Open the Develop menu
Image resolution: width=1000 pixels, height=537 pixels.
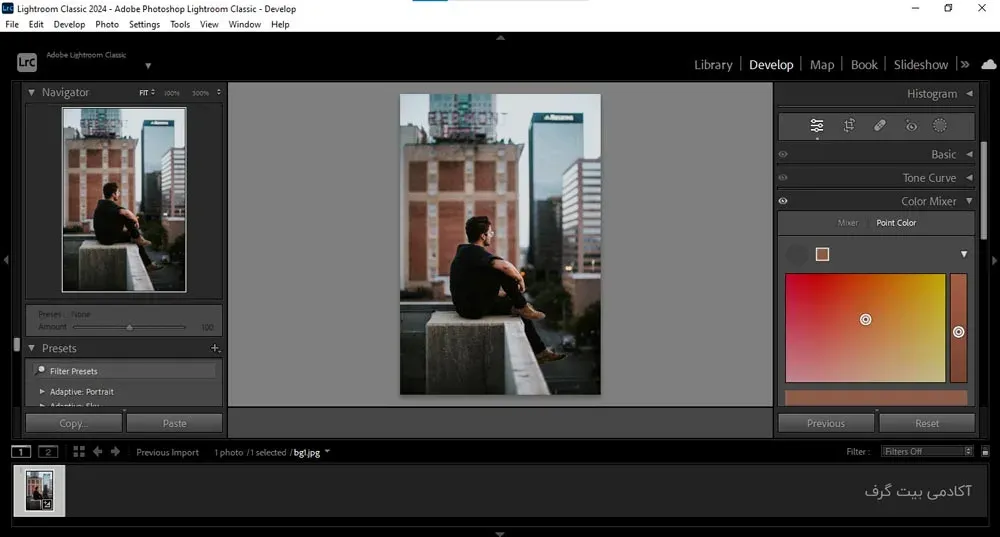[70, 24]
